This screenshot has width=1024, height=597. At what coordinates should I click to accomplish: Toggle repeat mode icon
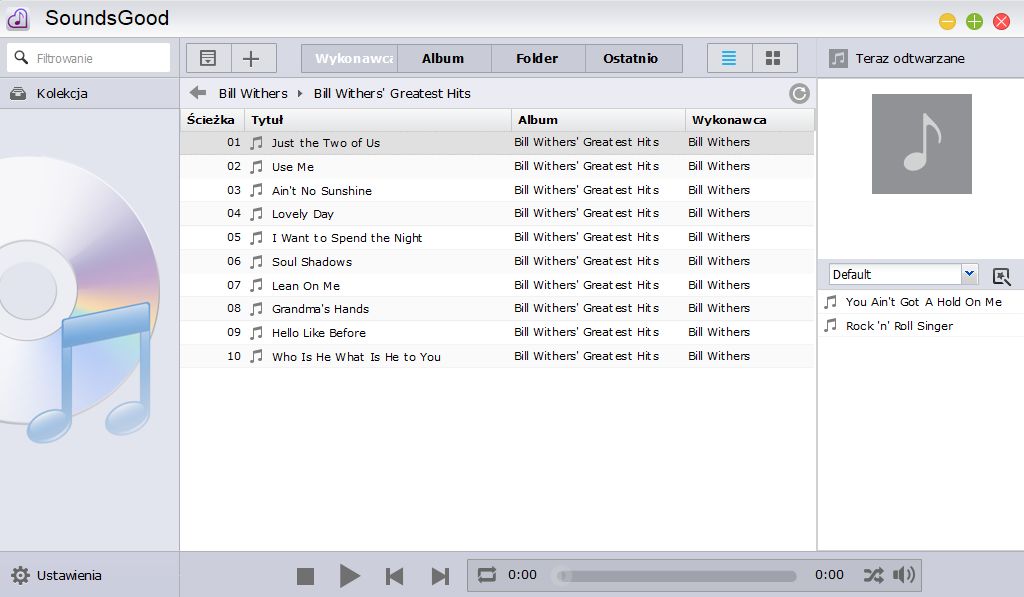click(487, 575)
